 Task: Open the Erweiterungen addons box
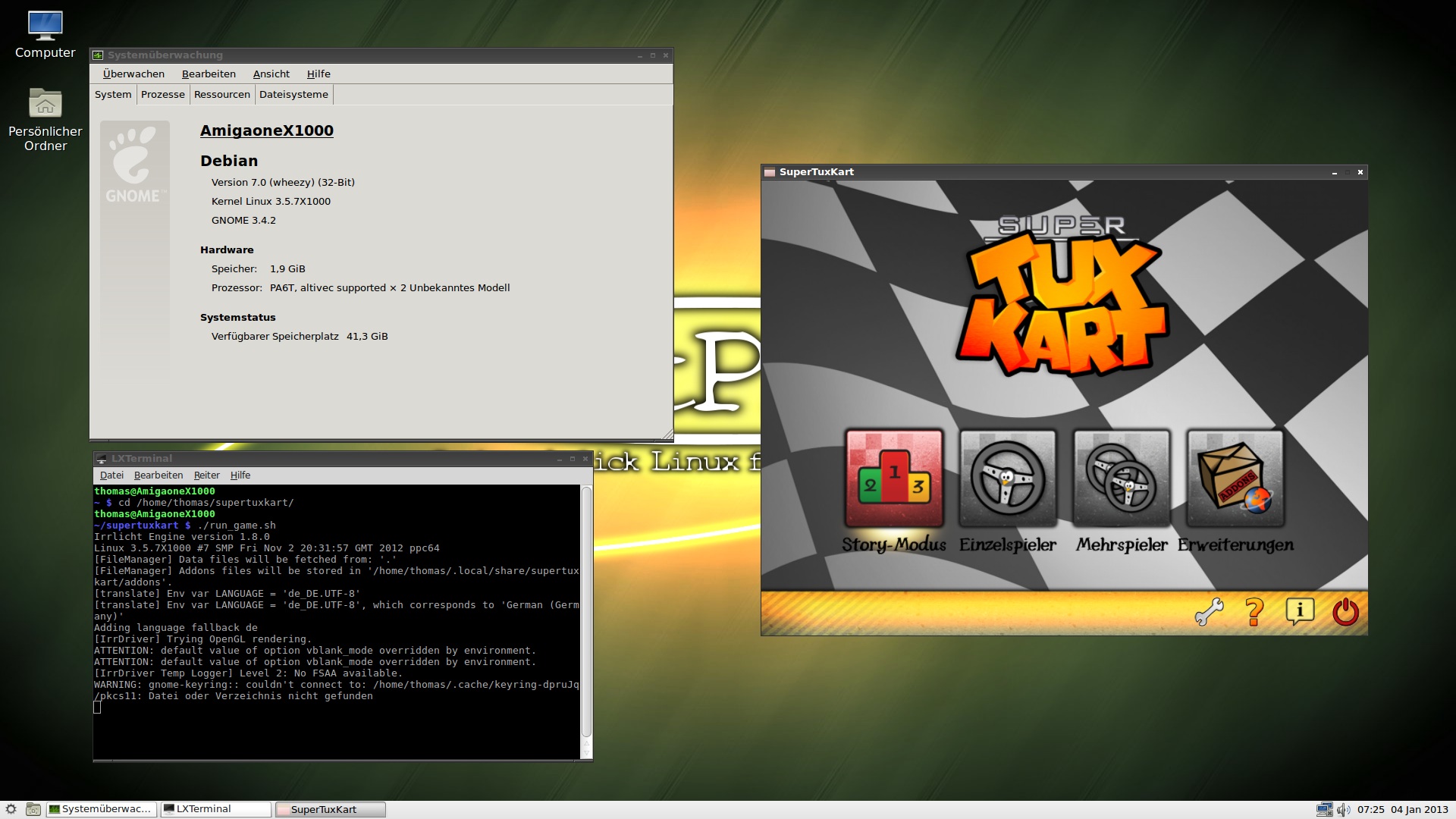tap(1235, 479)
